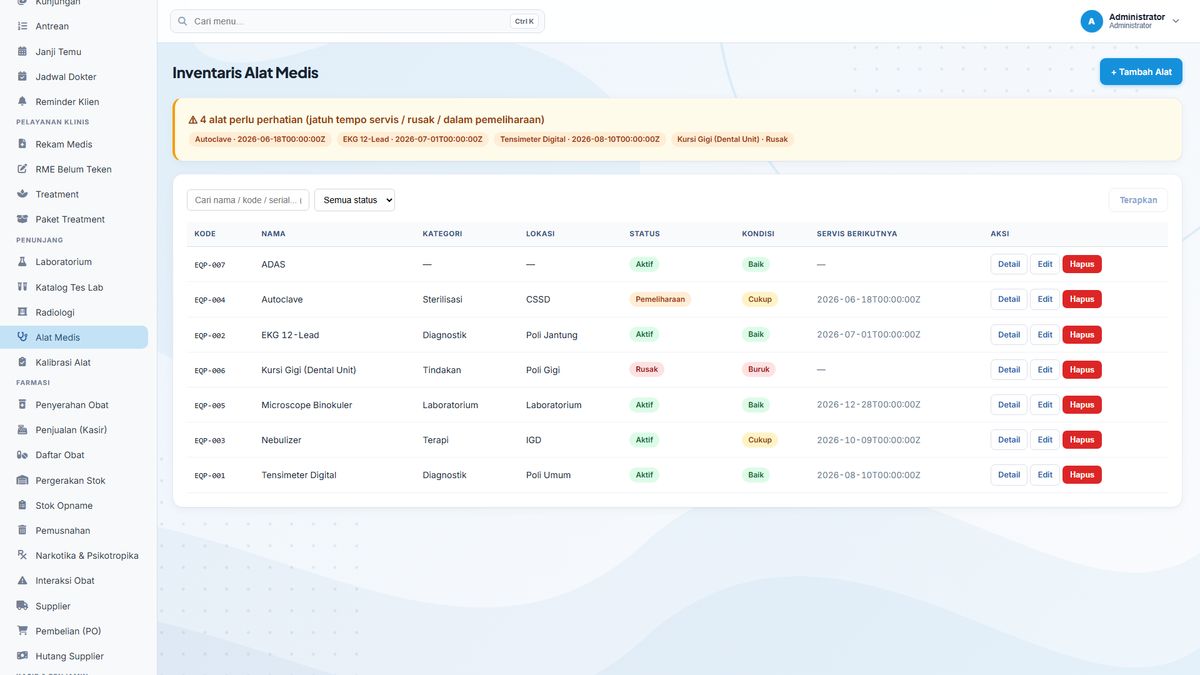Image resolution: width=1200 pixels, height=675 pixels.
Task: Go to Daftar Obat menu
Action: point(74,455)
